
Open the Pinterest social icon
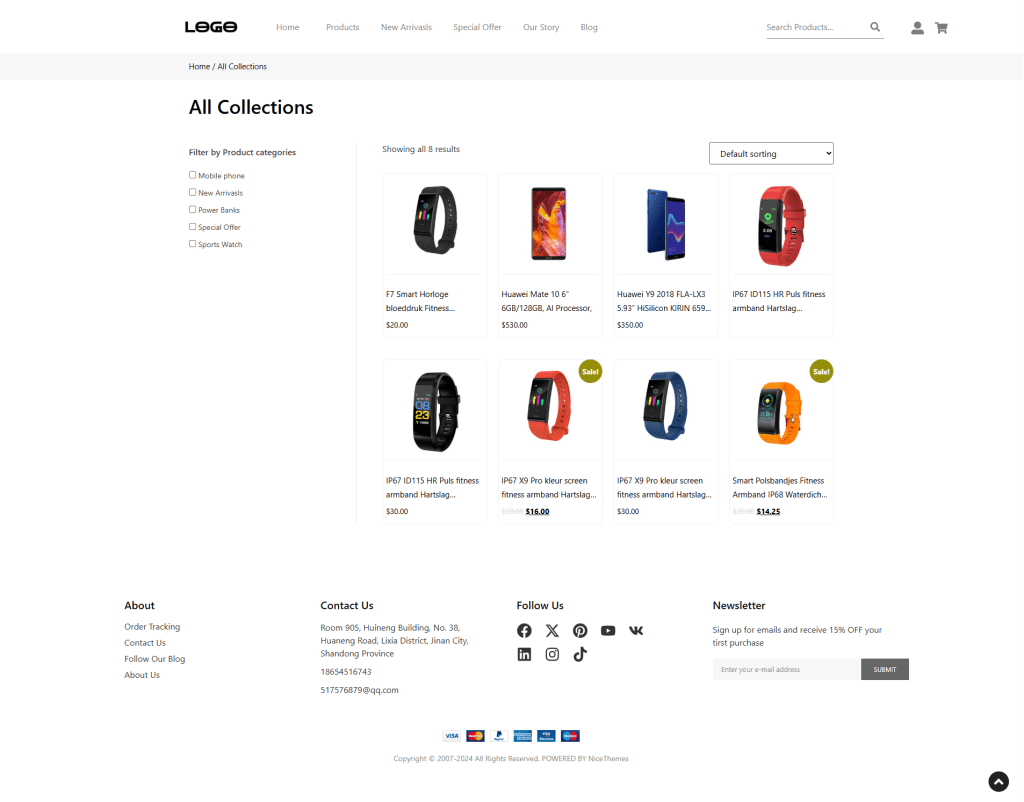coord(580,630)
